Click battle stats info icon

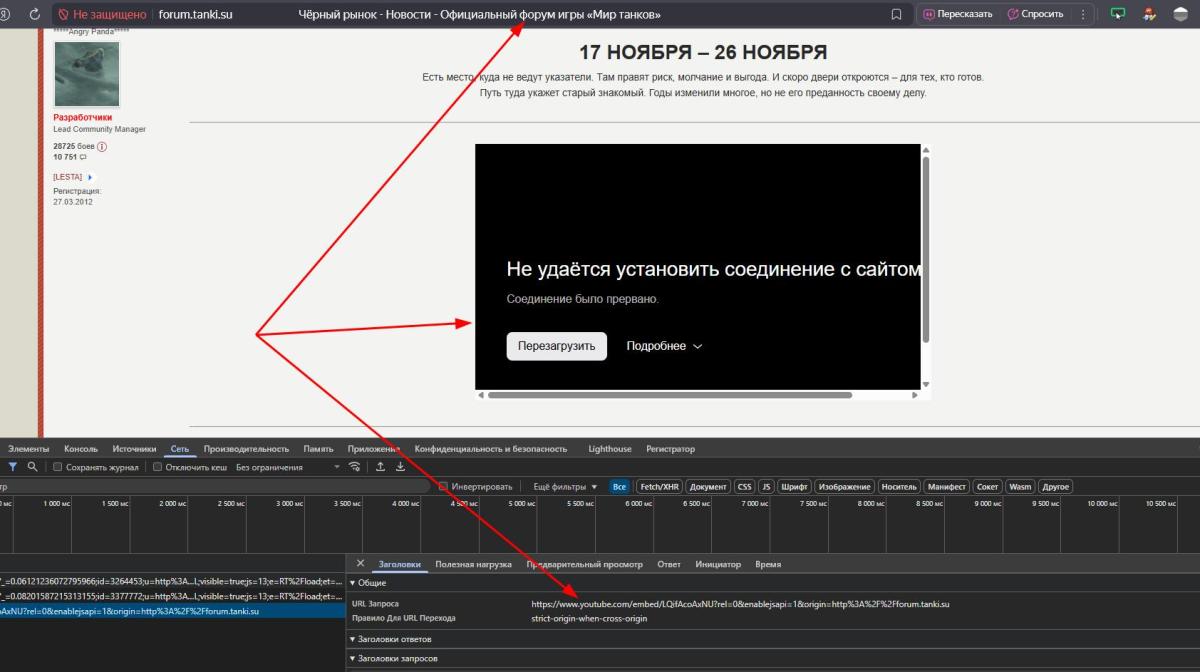[x=102, y=146]
